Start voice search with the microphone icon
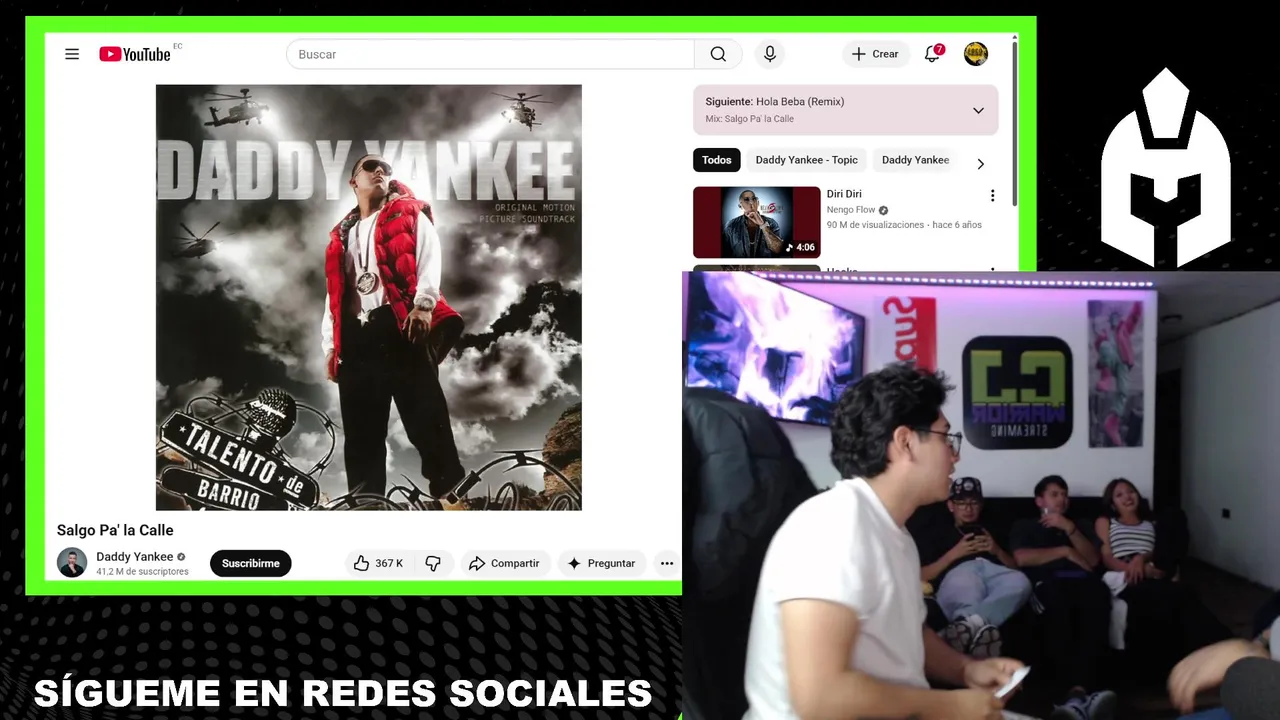 [x=770, y=54]
